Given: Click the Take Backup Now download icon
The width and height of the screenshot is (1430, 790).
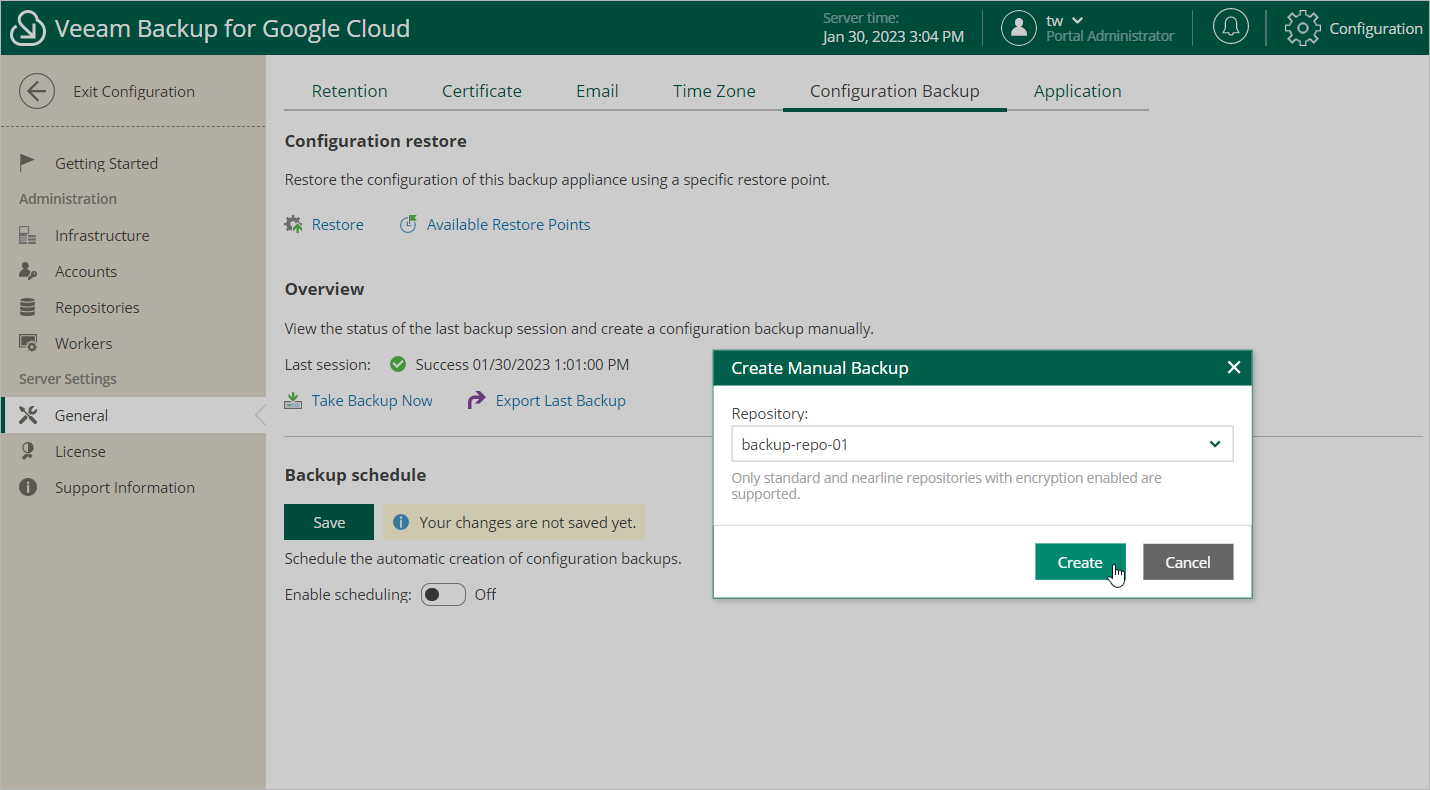Looking at the screenshot, I should pos(293,400).
